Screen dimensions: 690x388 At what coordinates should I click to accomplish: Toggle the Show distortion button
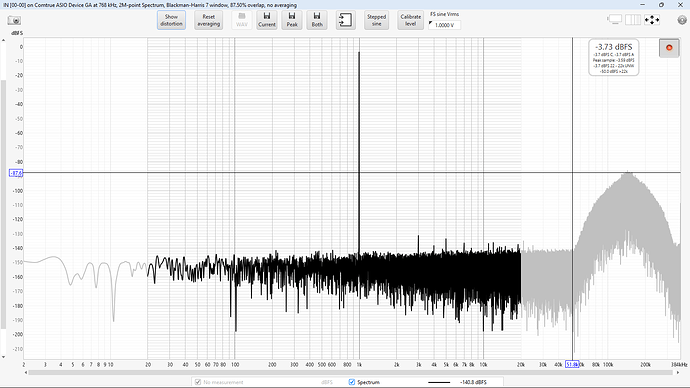171,20
